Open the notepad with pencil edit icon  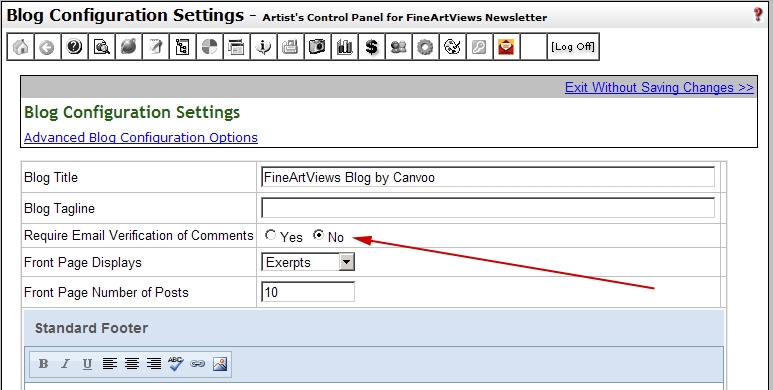tap(155, 47)
